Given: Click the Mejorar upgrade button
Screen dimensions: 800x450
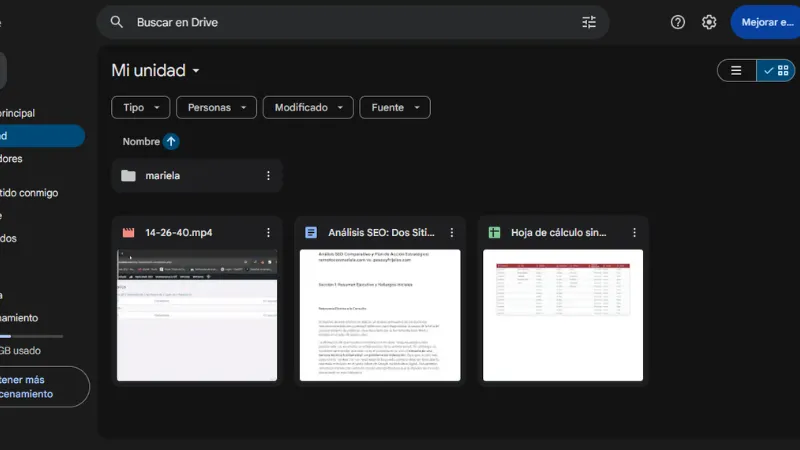Looking at the screenshot, I should [x=766, y=22].
